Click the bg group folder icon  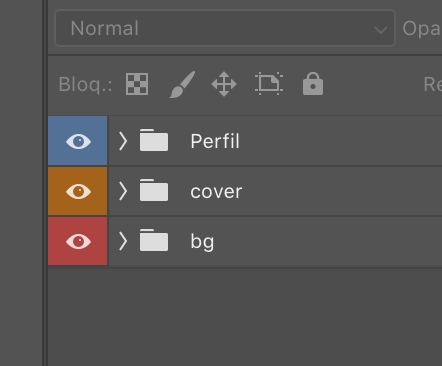pos(154,240)
